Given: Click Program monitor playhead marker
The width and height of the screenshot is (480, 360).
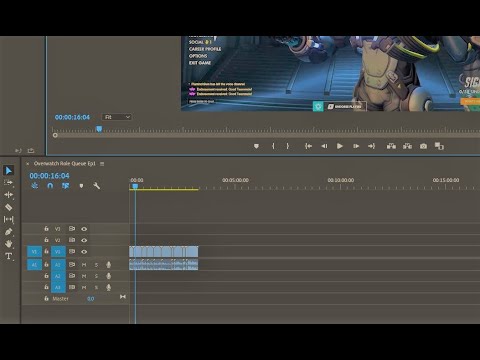Looking at the screenshot, I should [x=99, y=129].
